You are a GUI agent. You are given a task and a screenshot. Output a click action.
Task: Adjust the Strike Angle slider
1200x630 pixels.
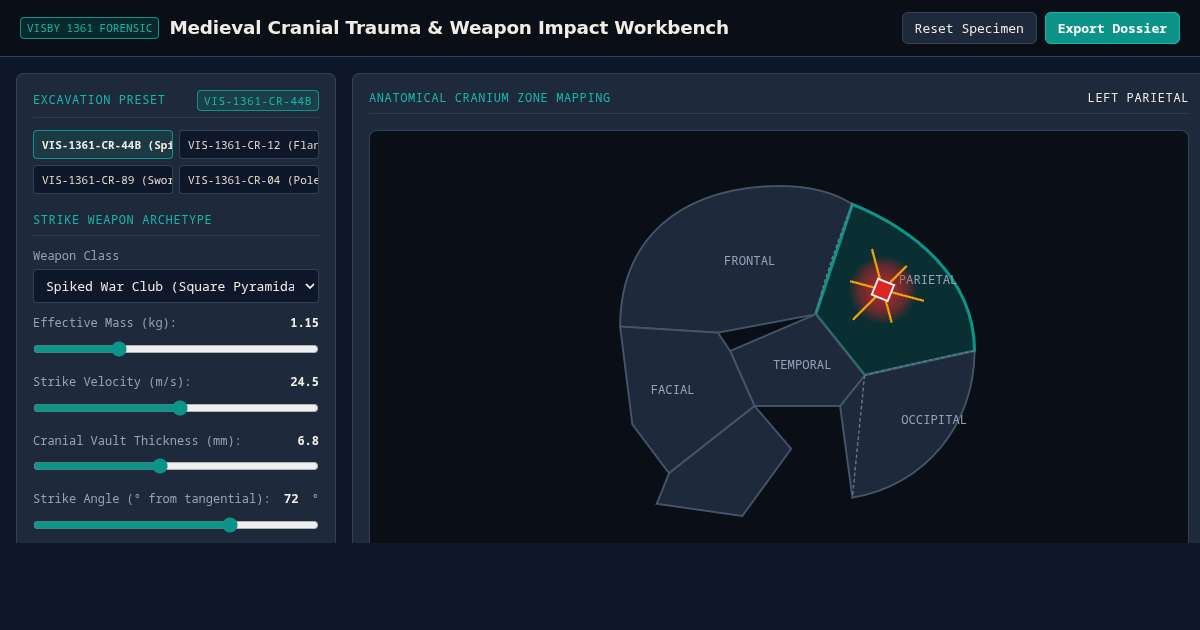[x=176, y=525]
